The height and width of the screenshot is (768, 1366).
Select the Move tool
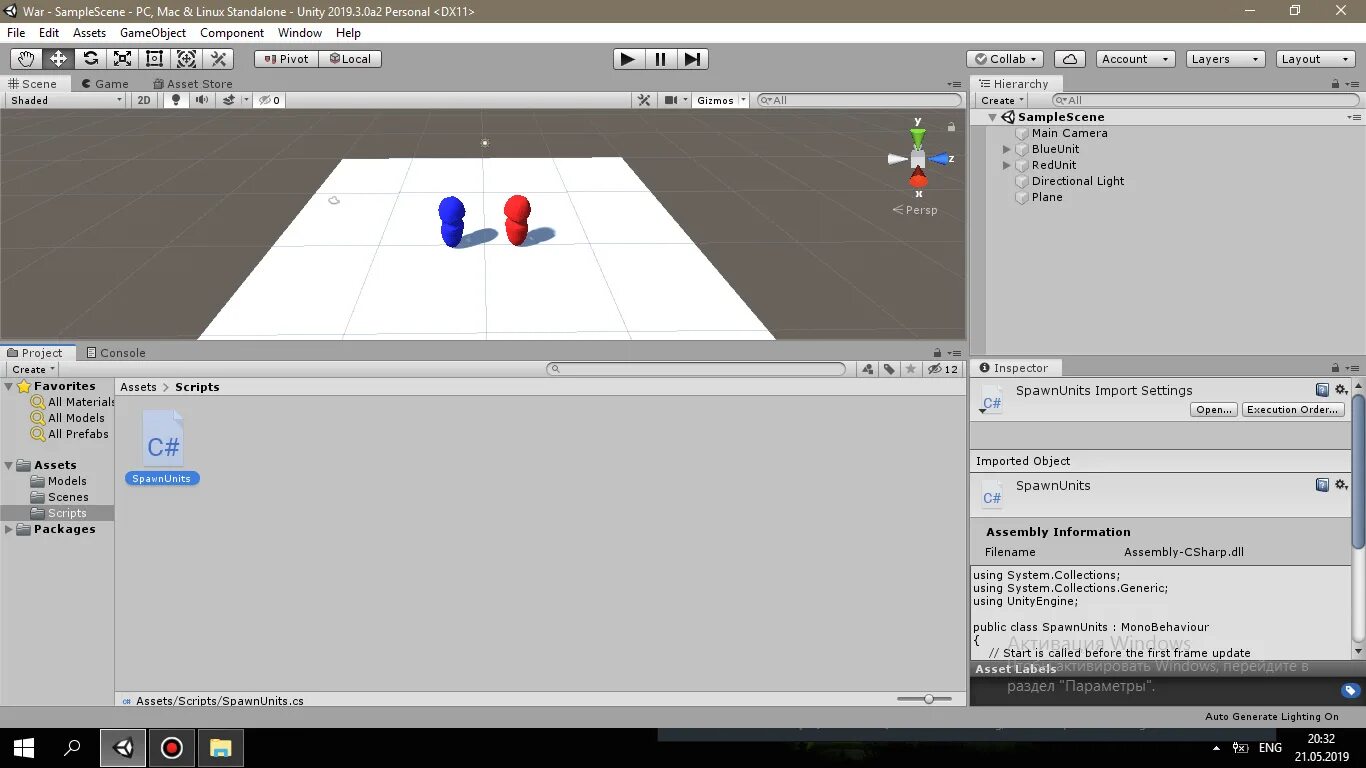pyautogui.click(x=58, y=59)
